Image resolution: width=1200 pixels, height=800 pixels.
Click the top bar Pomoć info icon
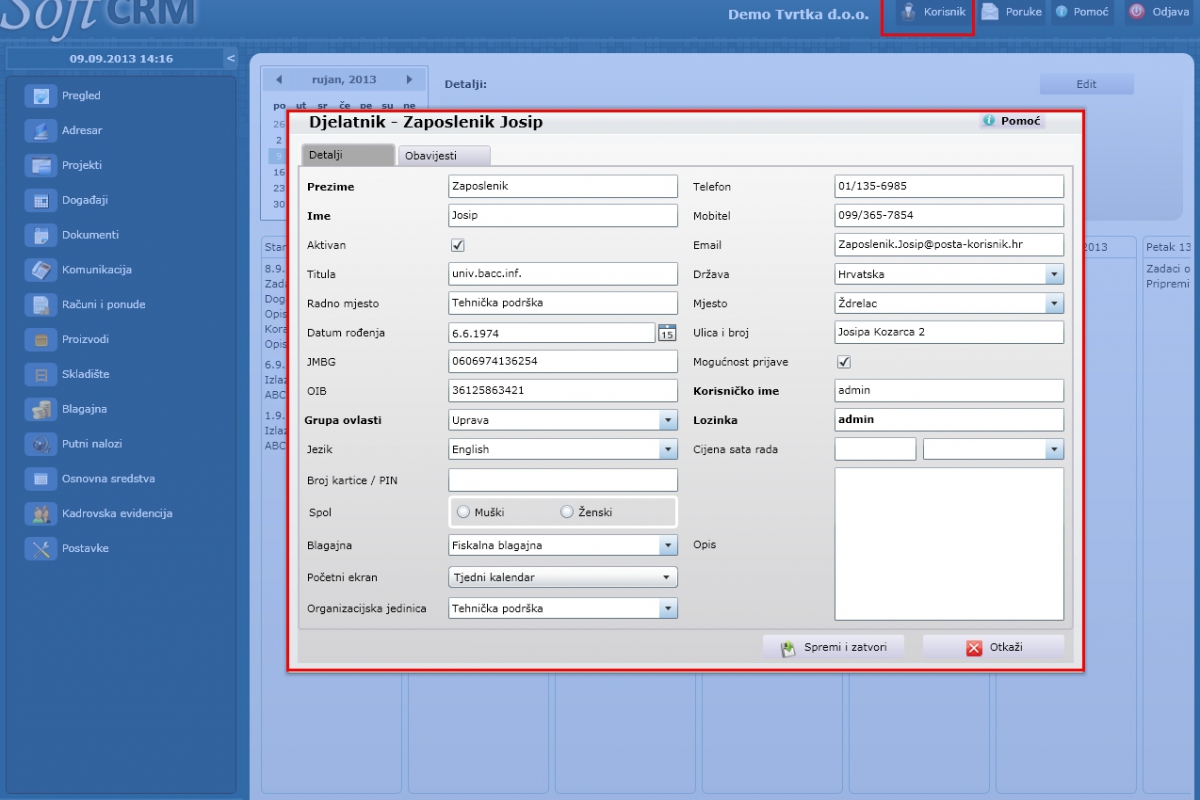click(1062, 12)
